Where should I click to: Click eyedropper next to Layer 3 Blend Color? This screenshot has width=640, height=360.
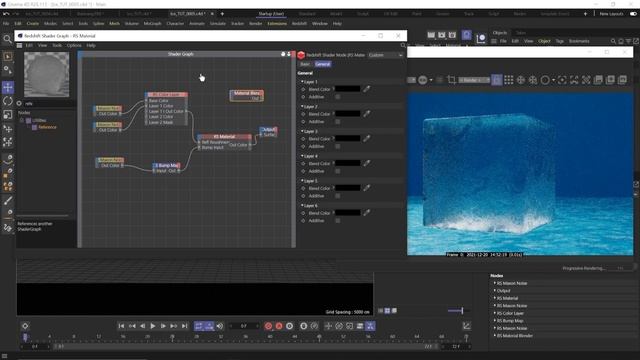pos(367,138)
